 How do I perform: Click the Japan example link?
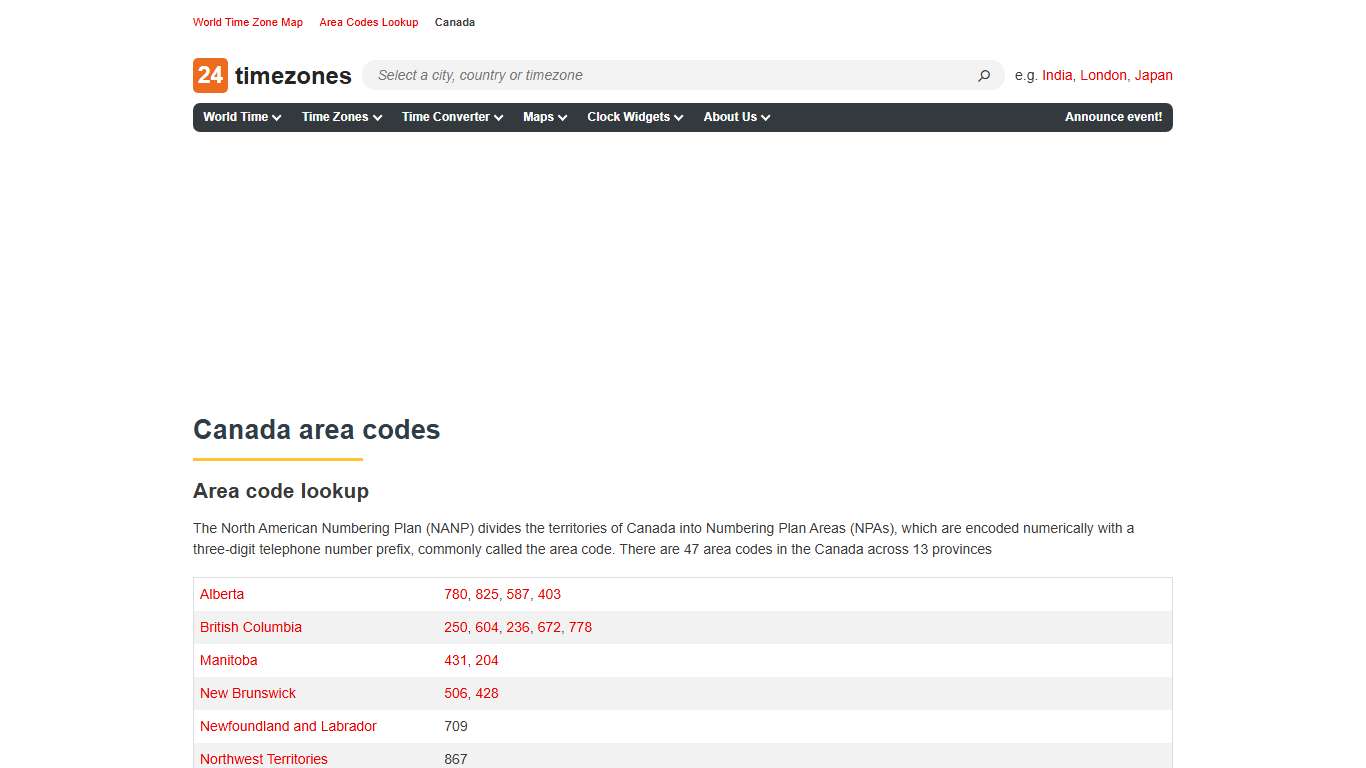(x=1154, y=75)
